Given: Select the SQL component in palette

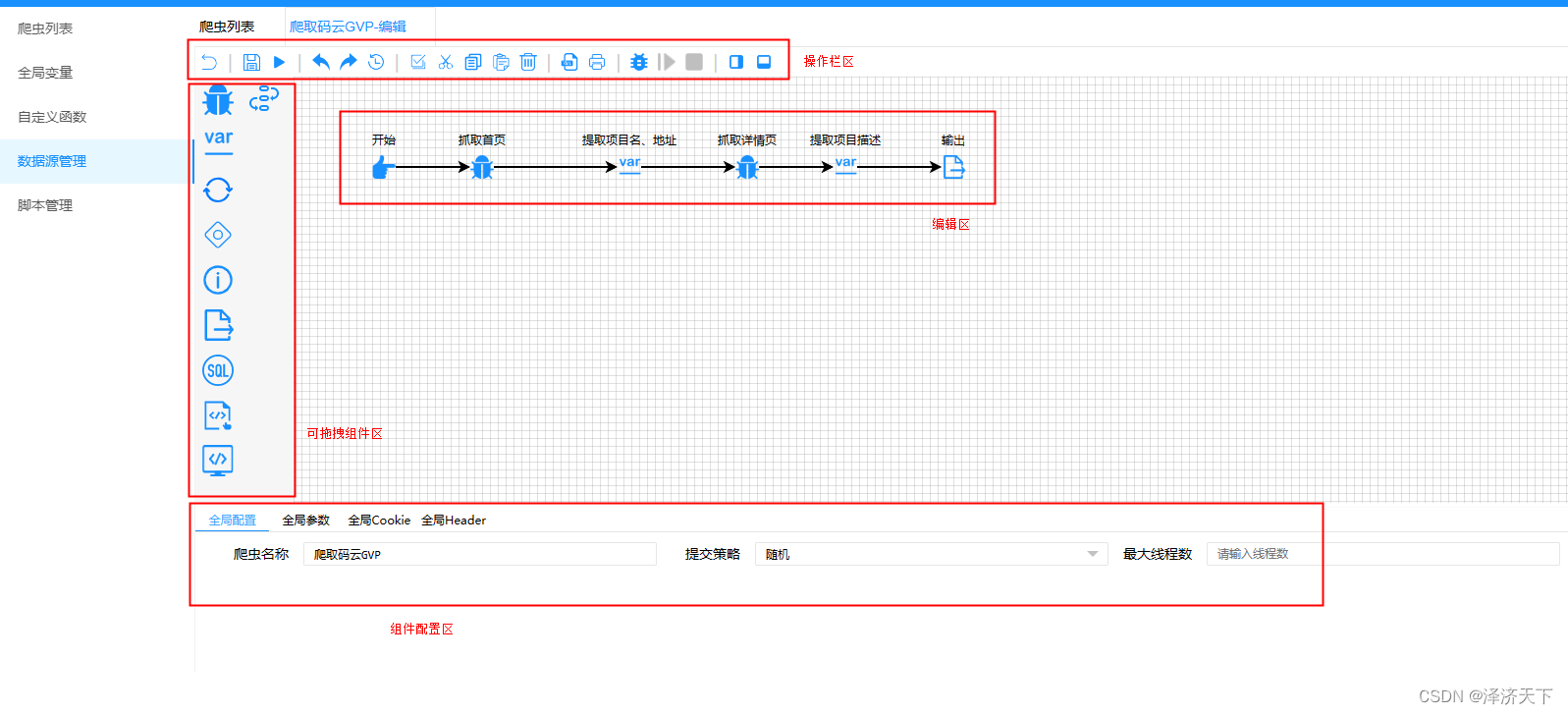Looking at the screenshot, I should coord(218,370).
